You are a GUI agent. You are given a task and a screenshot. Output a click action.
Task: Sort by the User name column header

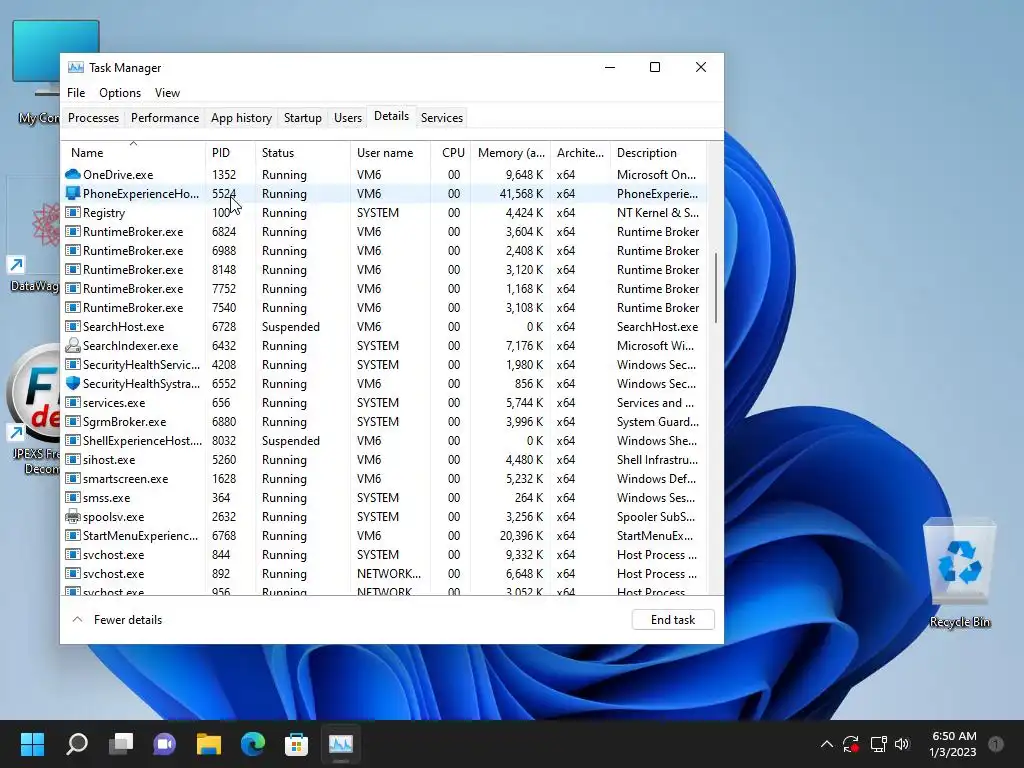390,152
